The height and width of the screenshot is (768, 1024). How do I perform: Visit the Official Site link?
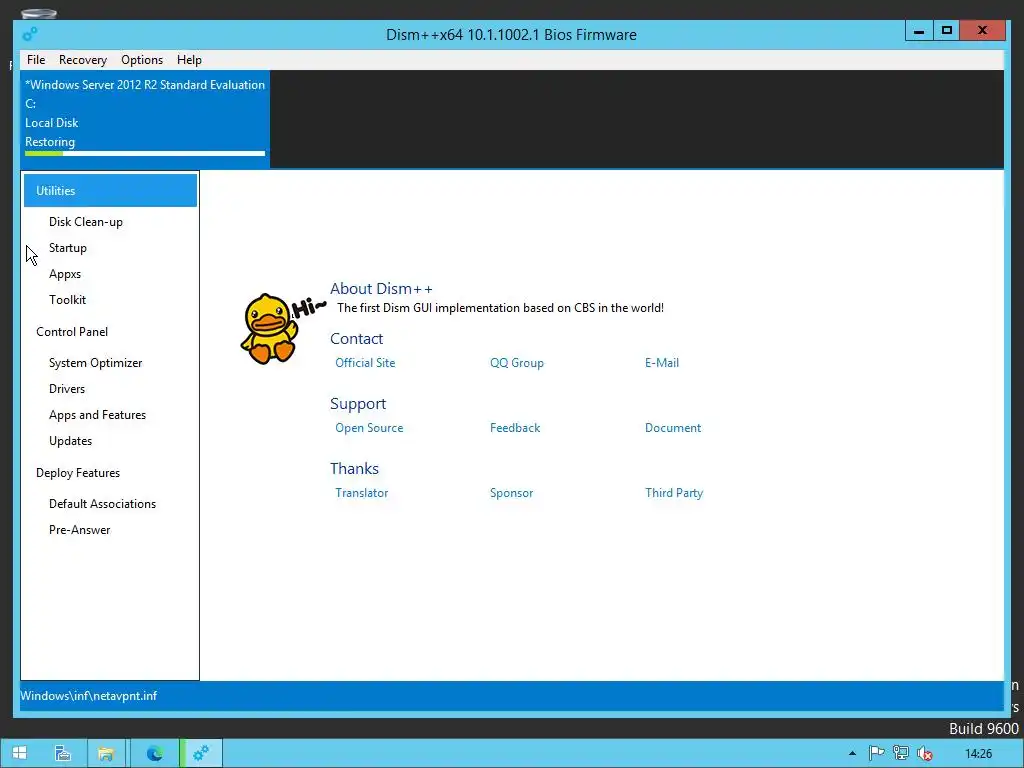tap(365, 363)
